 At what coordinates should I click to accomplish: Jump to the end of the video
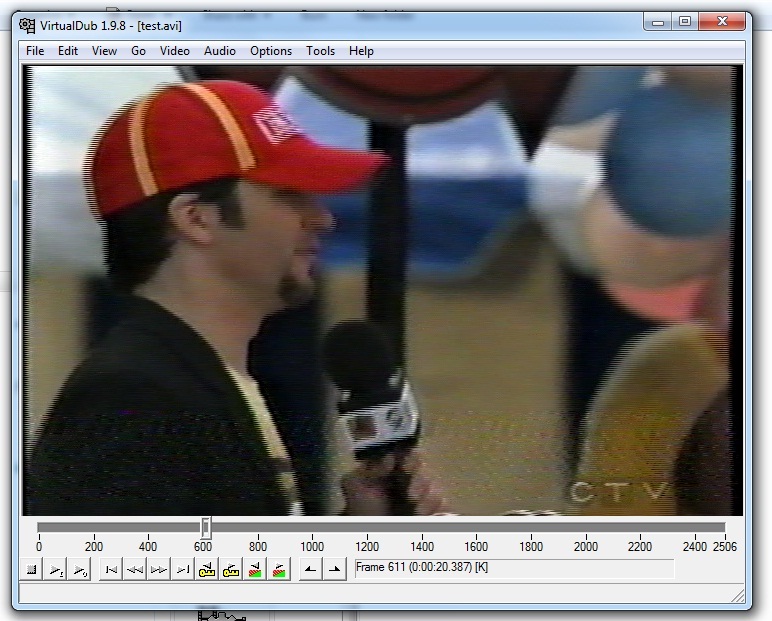pyautogui.click(x=183, y=569)
